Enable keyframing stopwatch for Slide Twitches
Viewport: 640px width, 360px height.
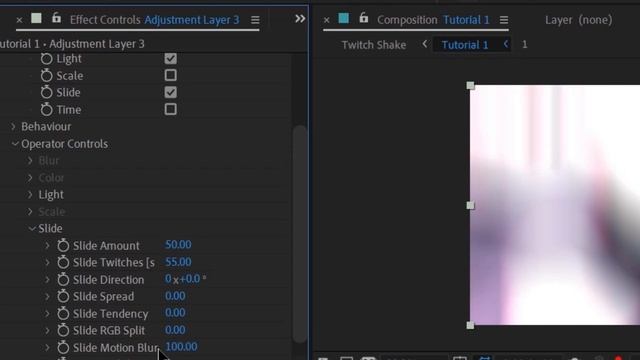pos(63,262)
